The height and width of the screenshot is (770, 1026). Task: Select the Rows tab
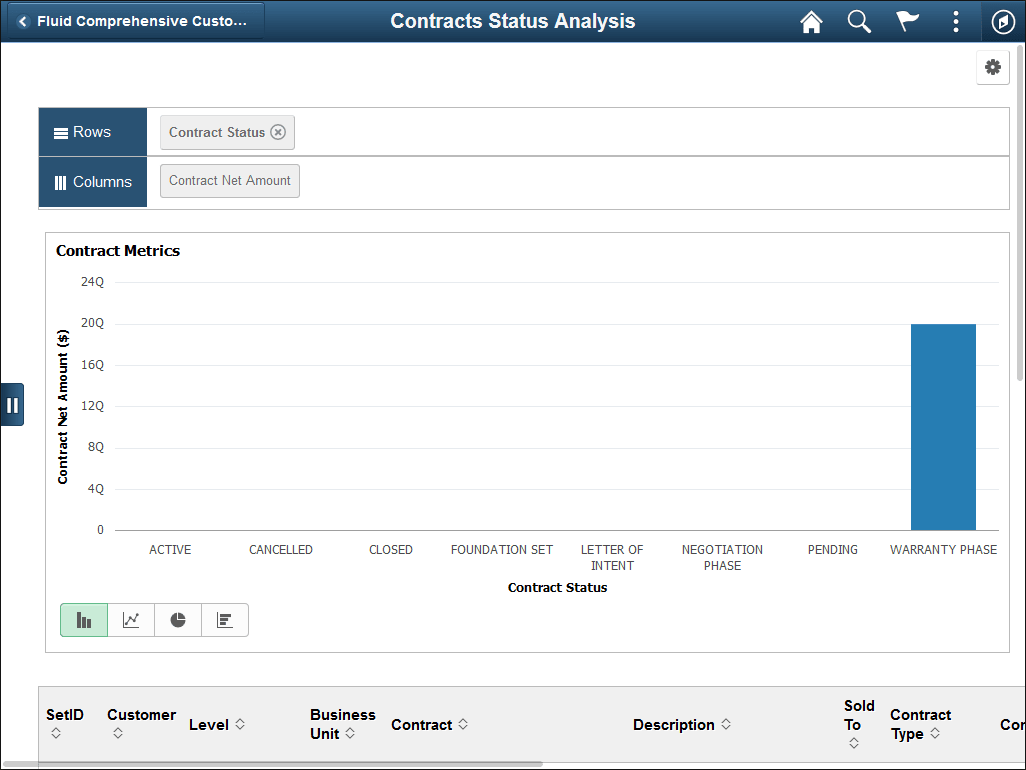pos(92,131)
